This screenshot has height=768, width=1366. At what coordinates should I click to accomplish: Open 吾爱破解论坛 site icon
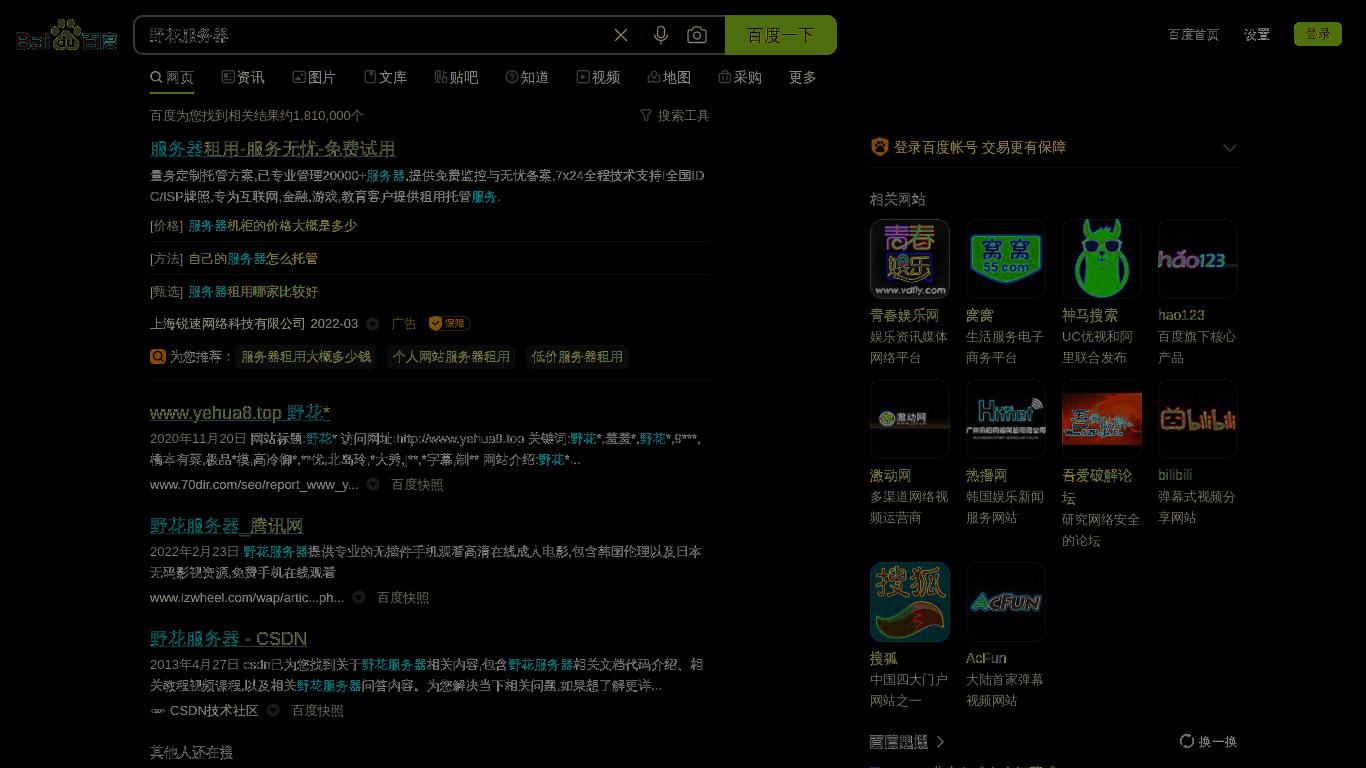tap(1101, 419)
